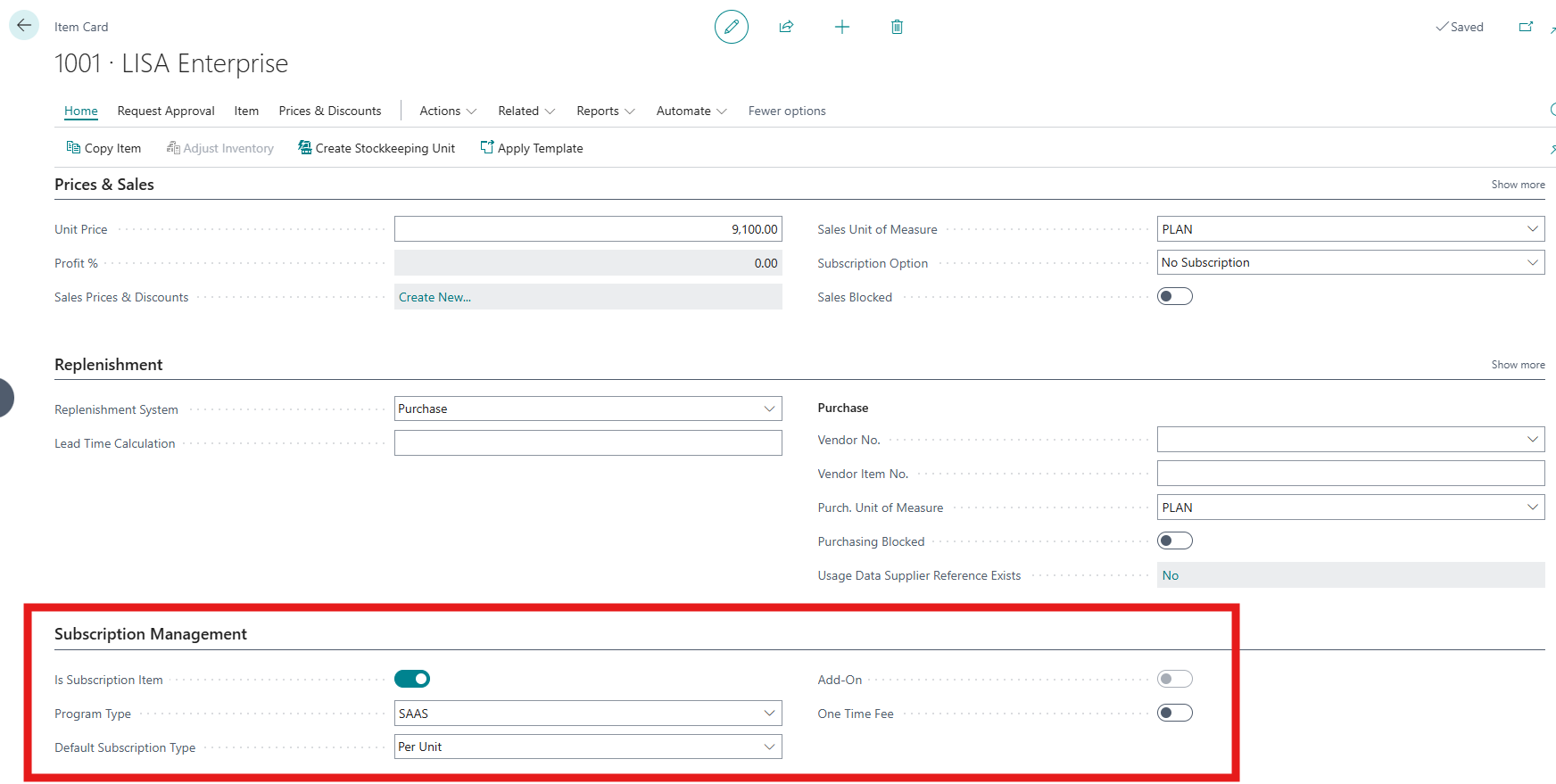Click the plus icon to create new
This screenshot has width=1556, height=784.
(841, 27)
